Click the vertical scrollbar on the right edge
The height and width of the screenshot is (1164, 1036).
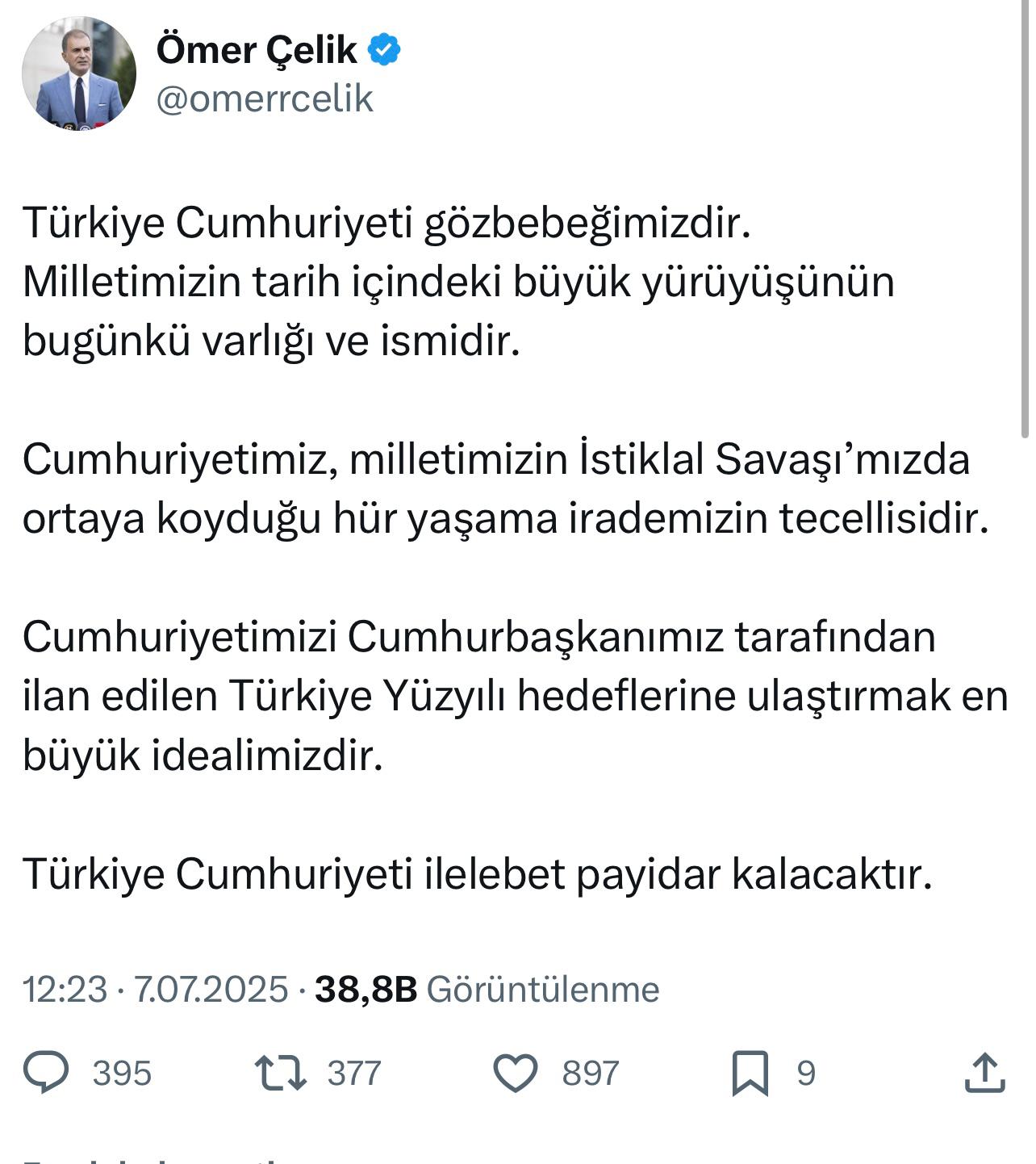tap(1025, 218)
